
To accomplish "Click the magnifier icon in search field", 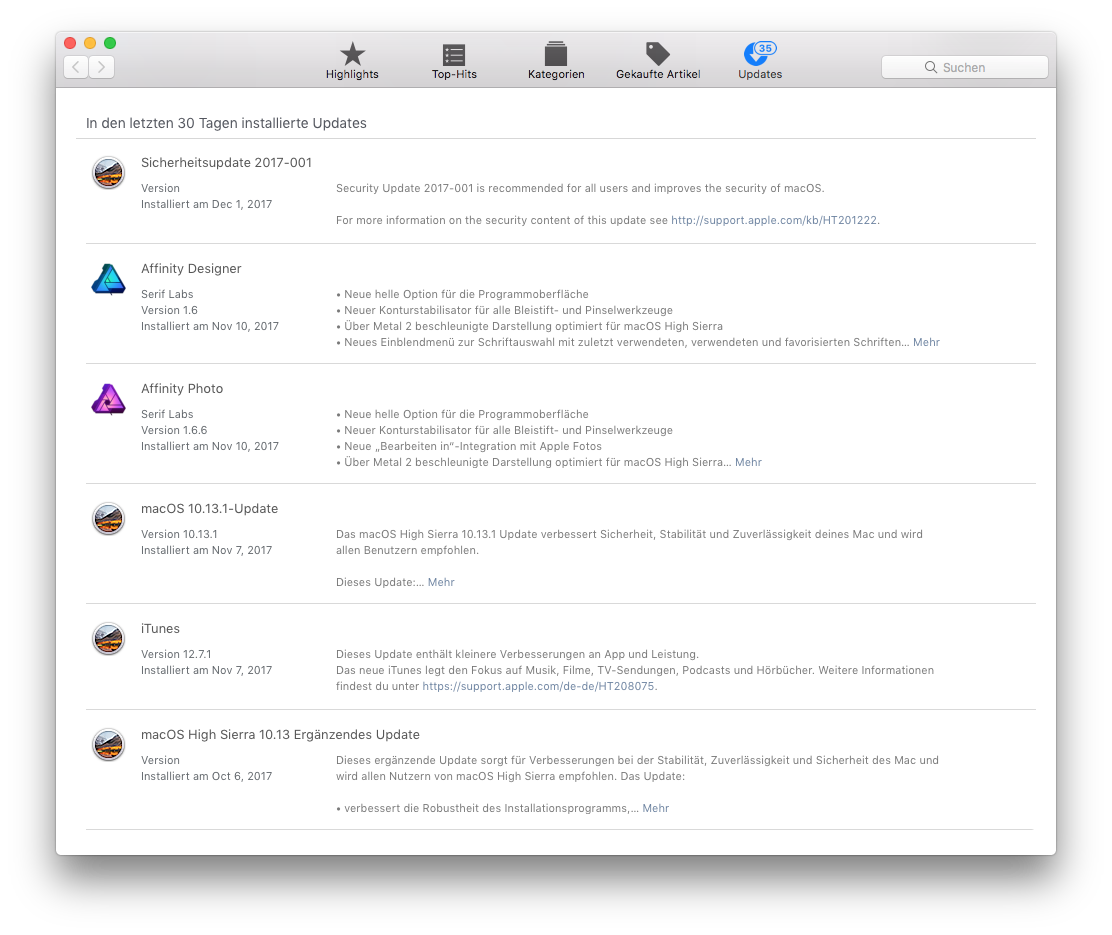I will click(x=930, y=67).
